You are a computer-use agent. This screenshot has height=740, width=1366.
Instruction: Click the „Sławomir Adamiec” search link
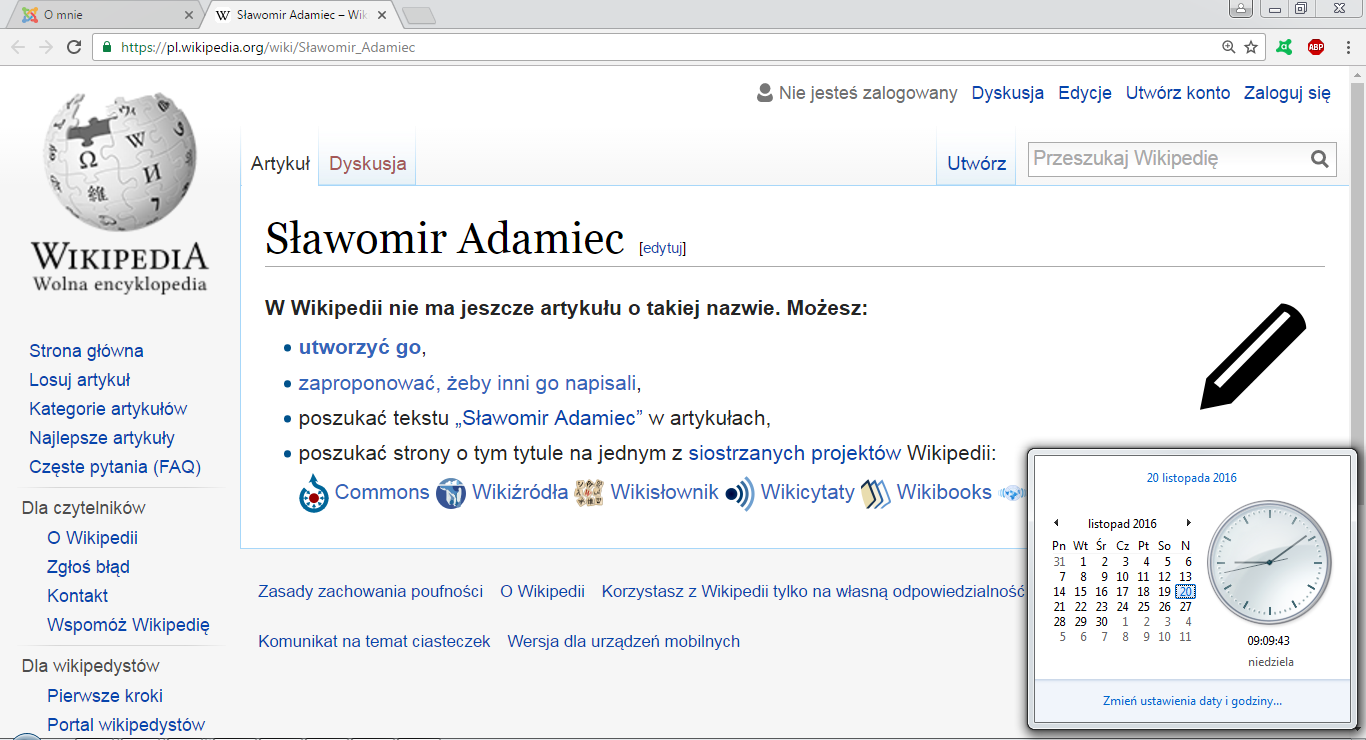[548, 418]
